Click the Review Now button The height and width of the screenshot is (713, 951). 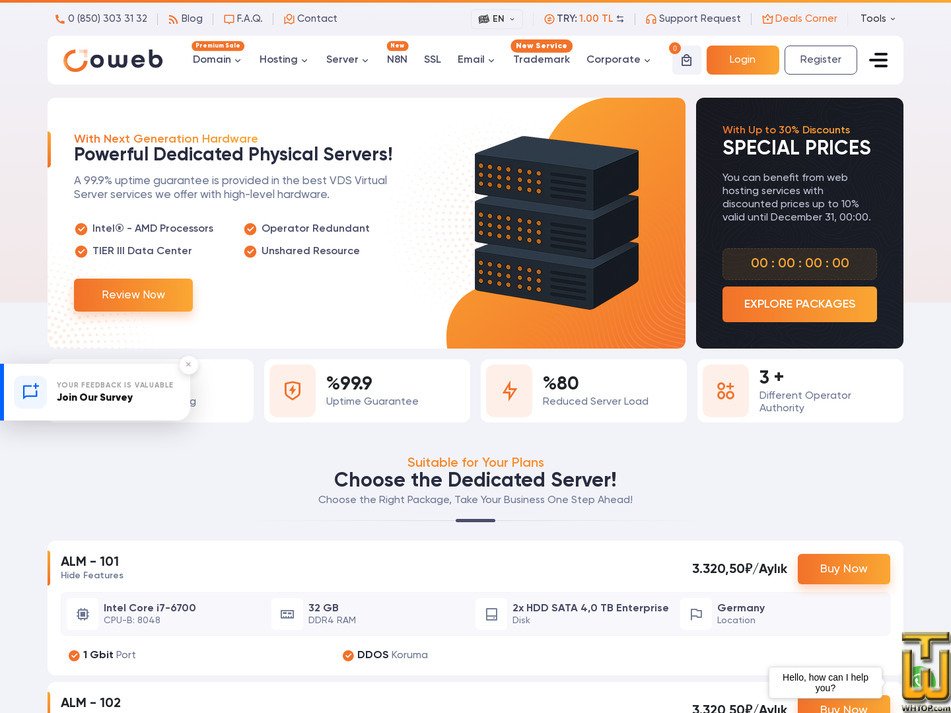(x=133, y=295)
